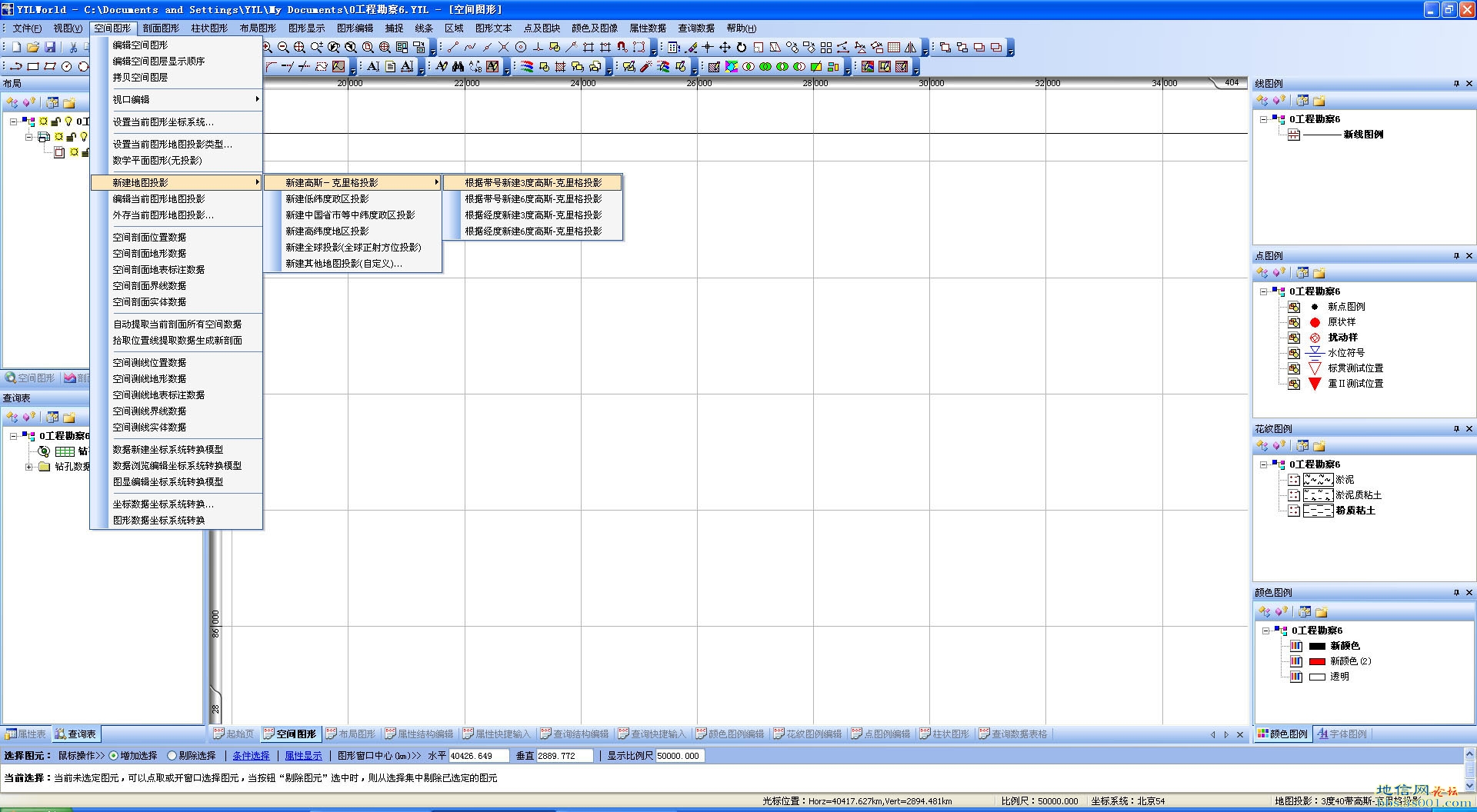This screenshot has height=812, width=1477.
Task: Collapse 0工程勘察6 in 查询表 tree
Action: click(13, 436)
